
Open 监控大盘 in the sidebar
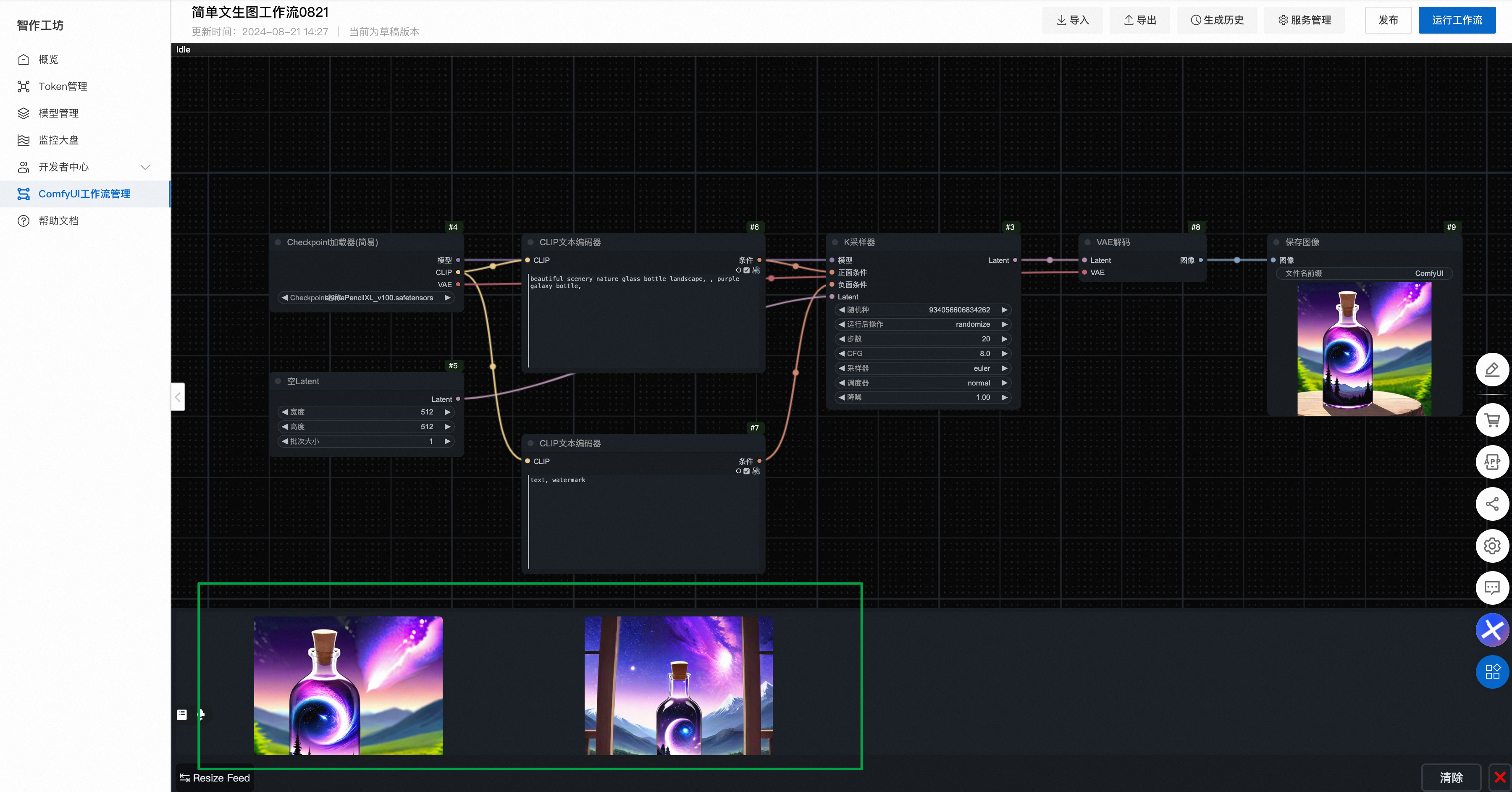tap(85, 140)
